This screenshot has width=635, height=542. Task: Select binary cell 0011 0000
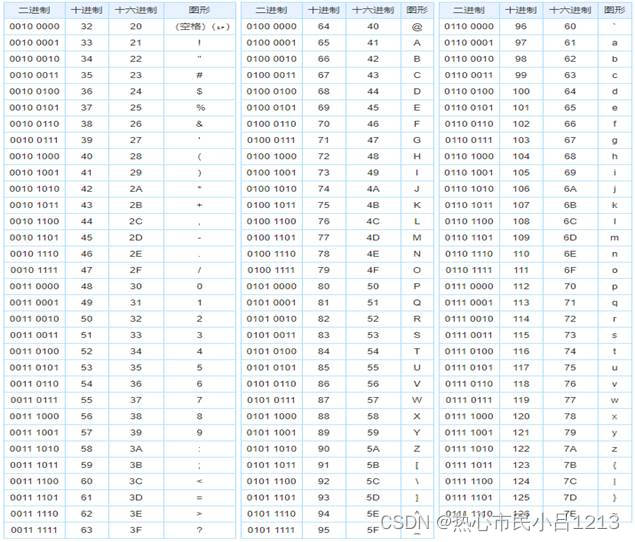pos(34,286)
